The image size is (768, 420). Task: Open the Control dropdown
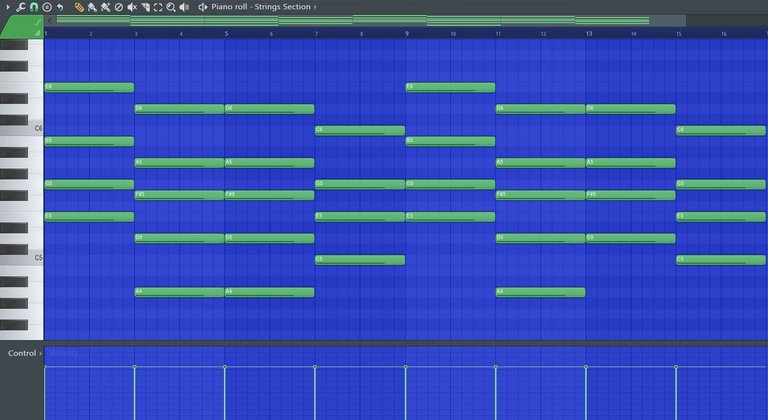click(x=24, y=353)
